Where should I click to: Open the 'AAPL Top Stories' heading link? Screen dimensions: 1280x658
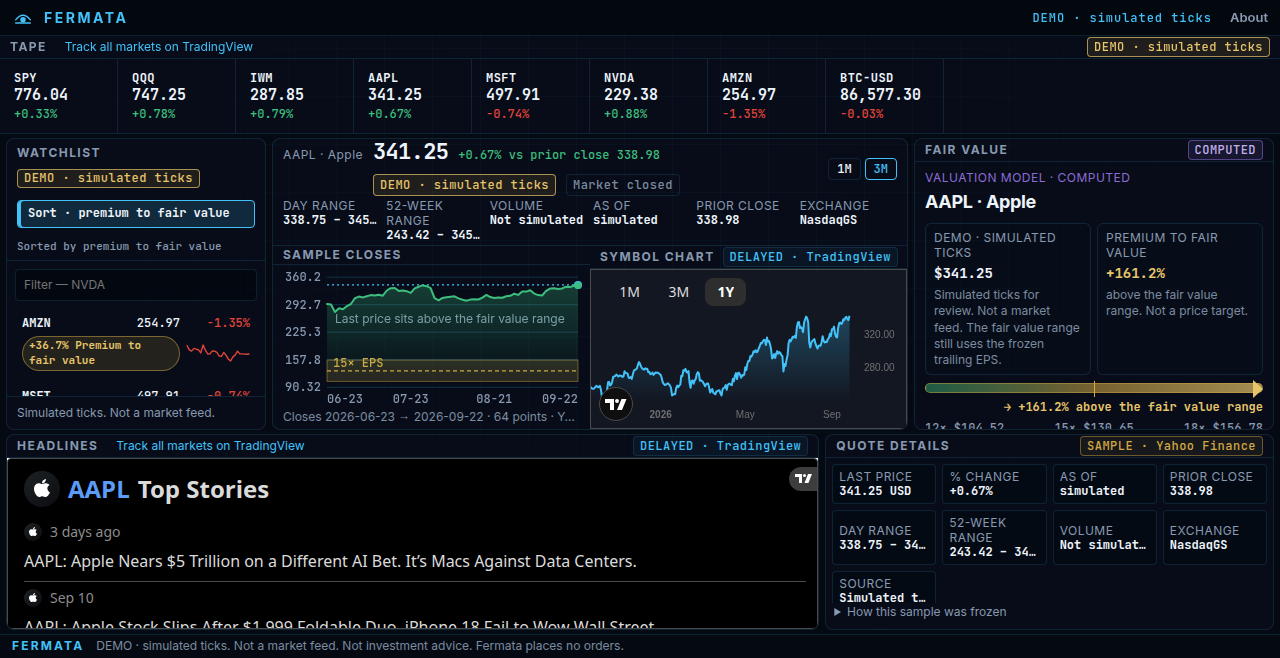(x=168, y=489)
